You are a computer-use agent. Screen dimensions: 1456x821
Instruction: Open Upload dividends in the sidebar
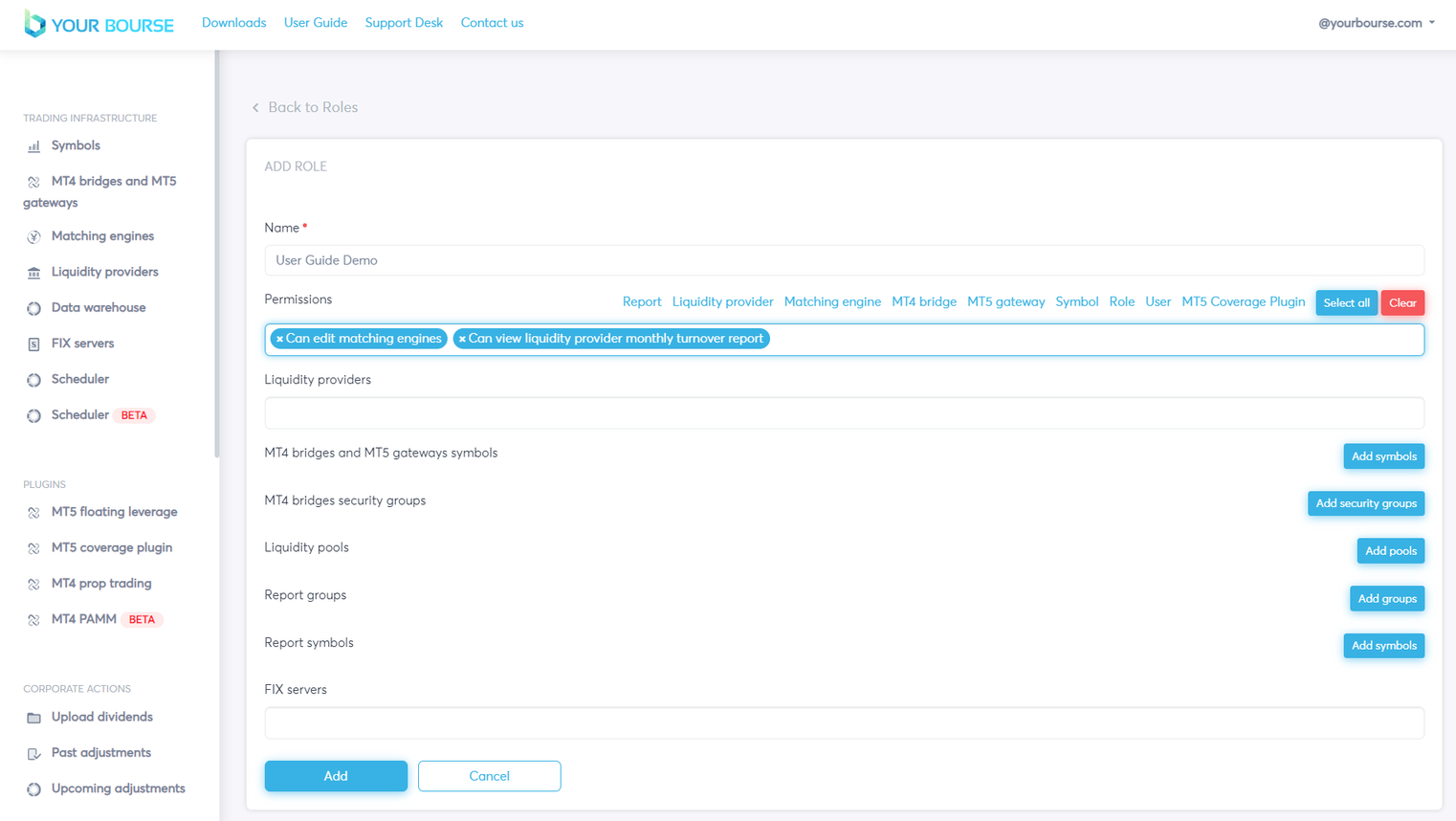pos(101,717)
